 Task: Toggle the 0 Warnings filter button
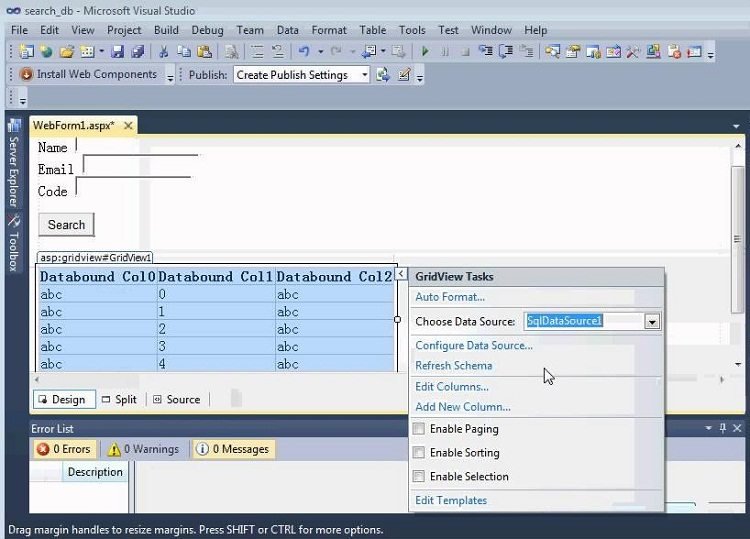click(143, 449)
